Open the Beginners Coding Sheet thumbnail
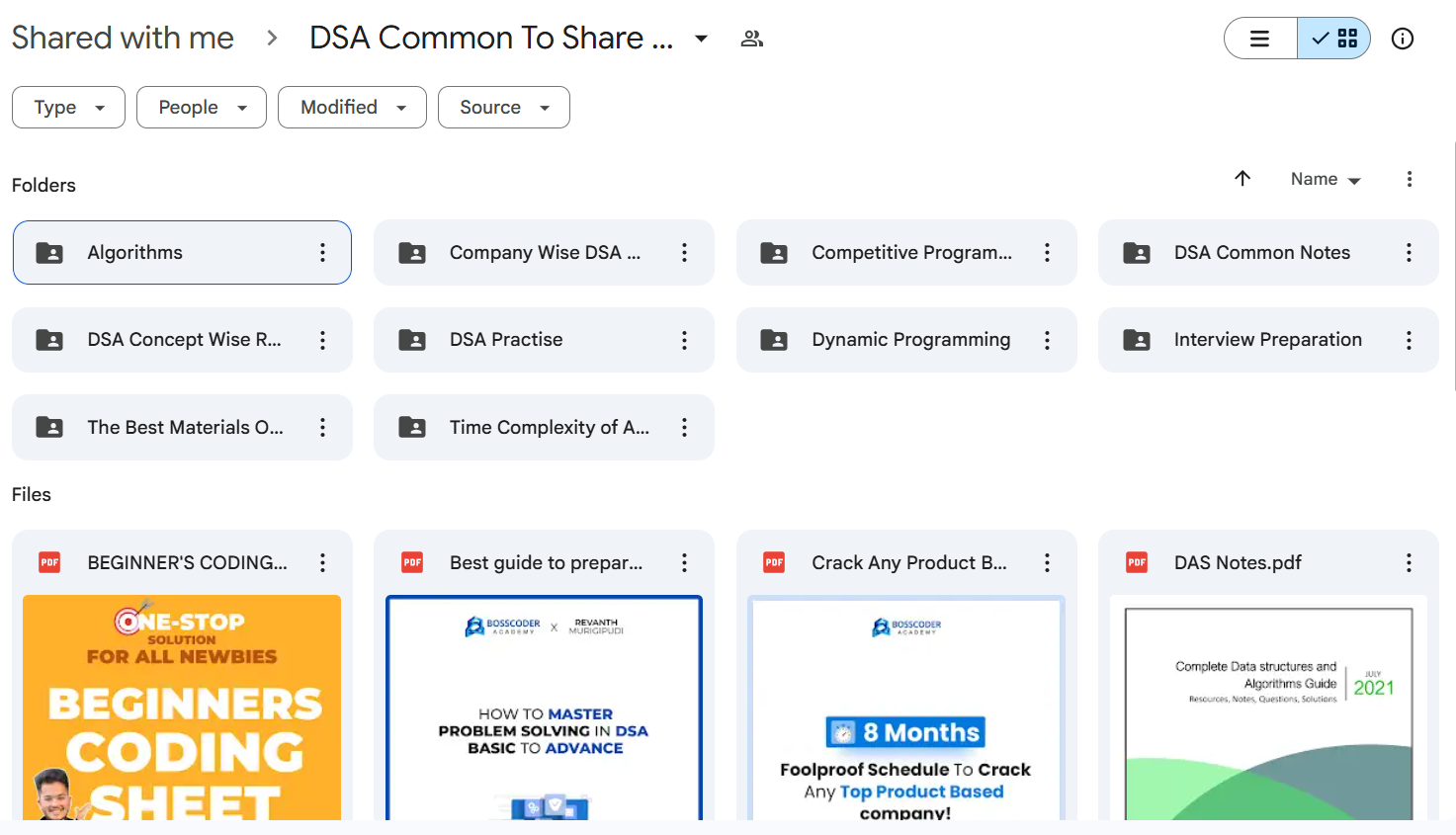Screen dimensions: 1456x835 tap(182, 707)
